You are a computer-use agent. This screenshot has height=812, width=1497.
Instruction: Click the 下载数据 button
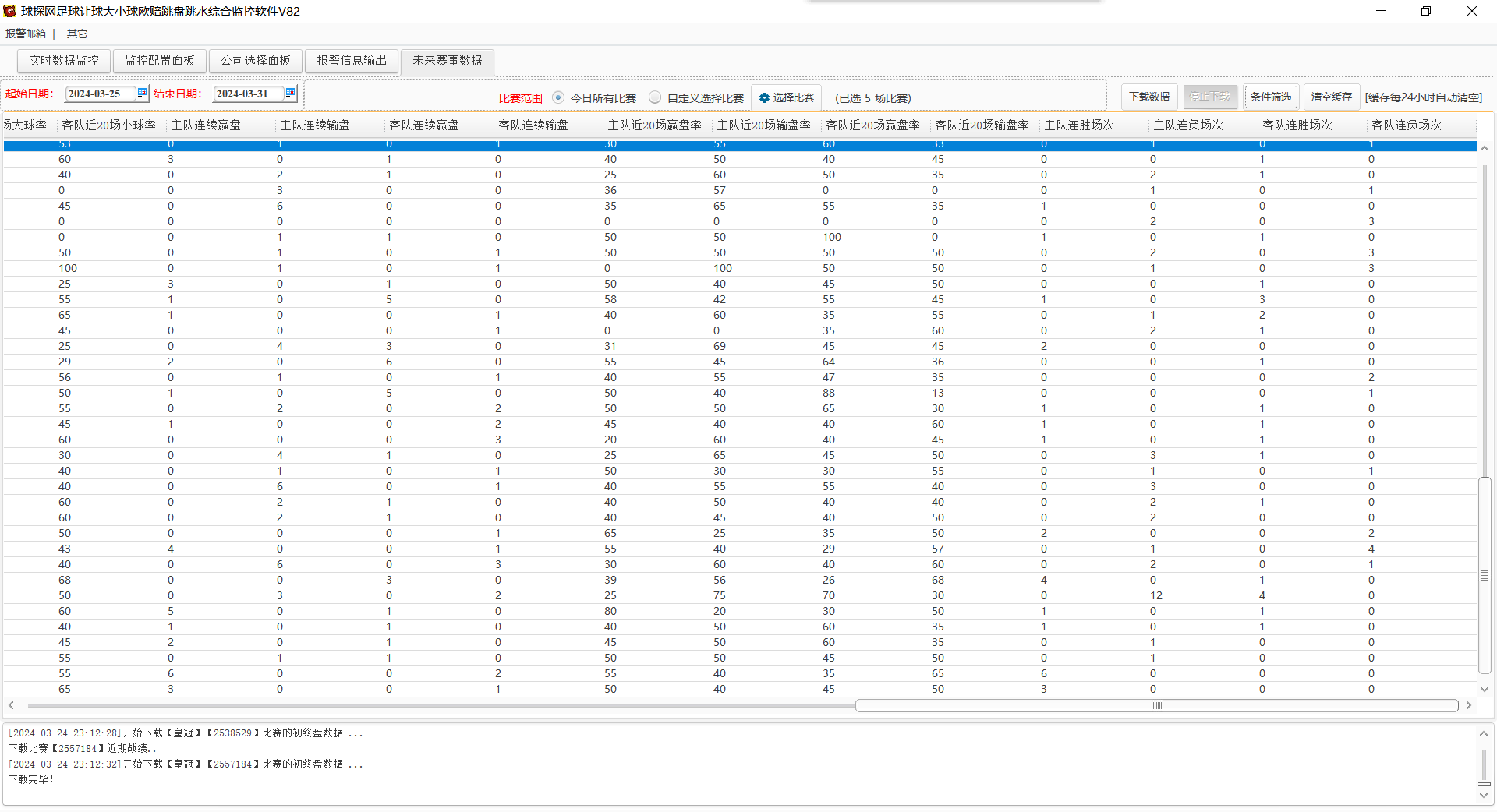point(1149,97)
